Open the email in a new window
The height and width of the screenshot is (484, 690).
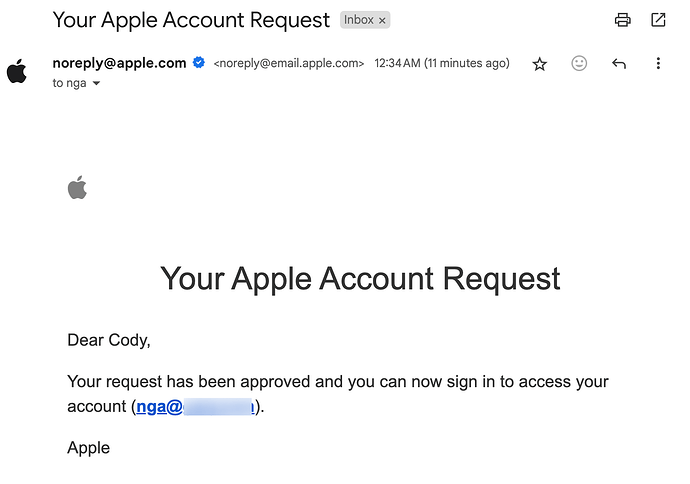coord(658,20)
